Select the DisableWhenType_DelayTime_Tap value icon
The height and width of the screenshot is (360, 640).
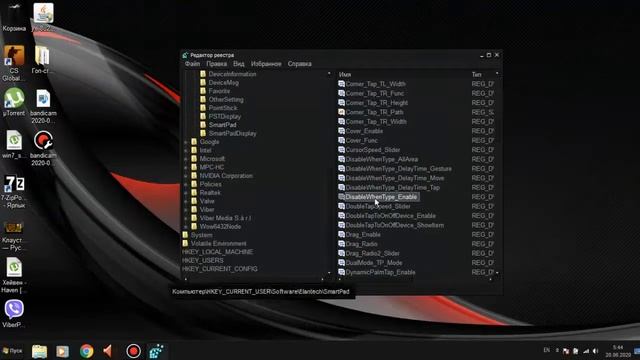342,187
